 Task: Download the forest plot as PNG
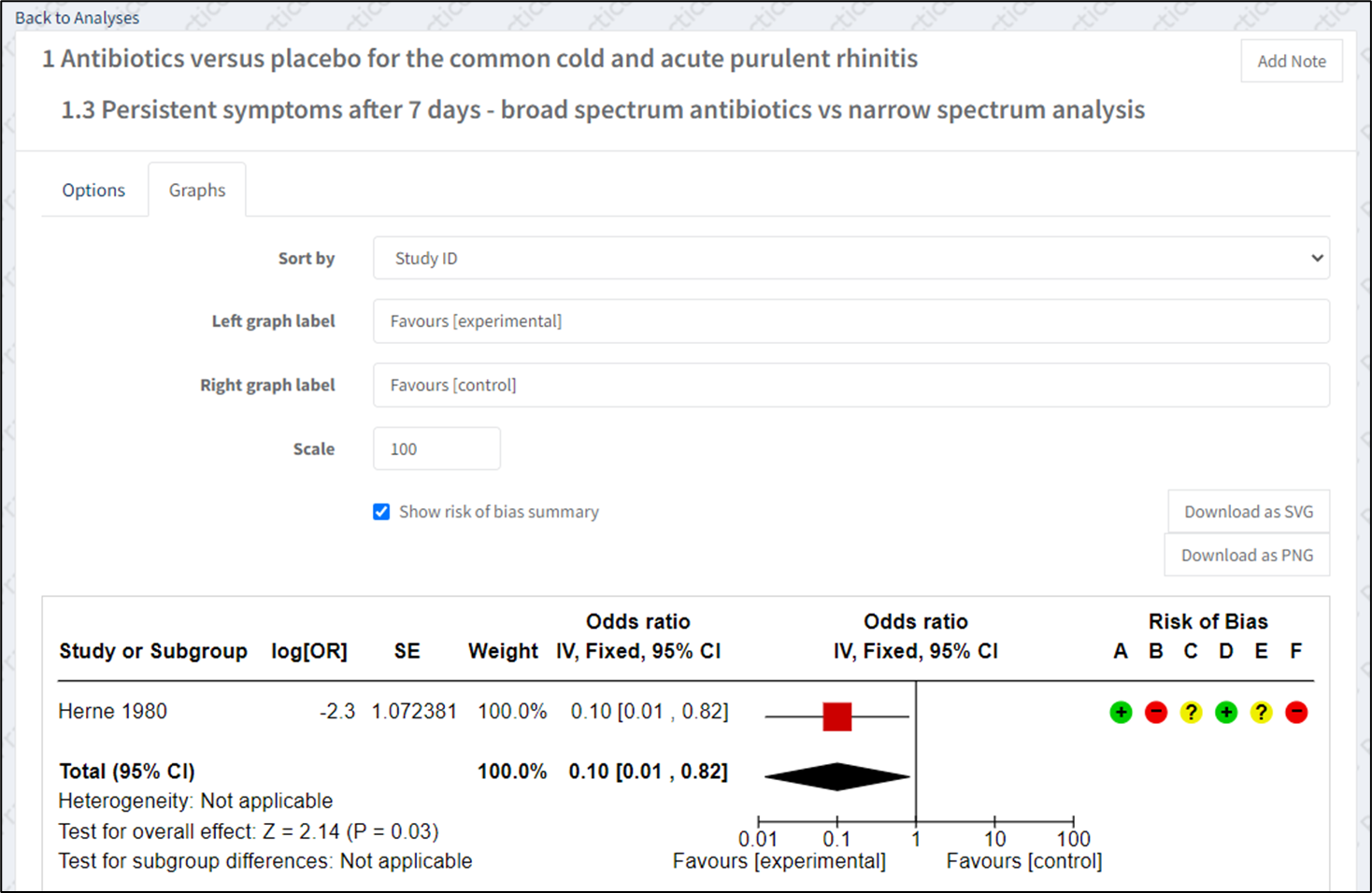point(1247,555)
